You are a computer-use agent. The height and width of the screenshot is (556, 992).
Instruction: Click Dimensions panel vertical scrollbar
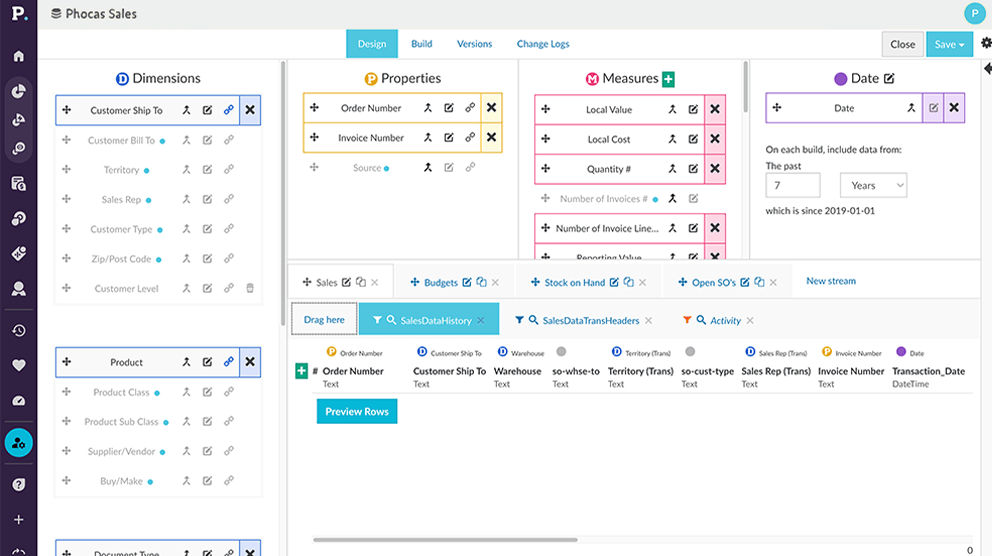click(283, 193)
